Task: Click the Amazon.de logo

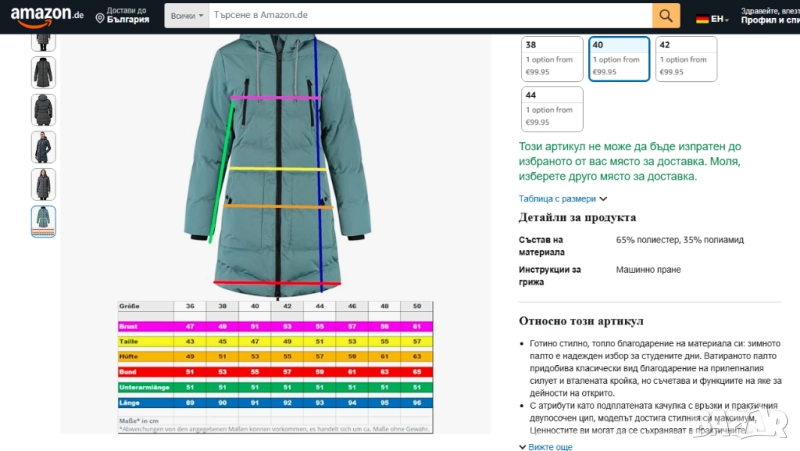Action: [x=47, y=16]
